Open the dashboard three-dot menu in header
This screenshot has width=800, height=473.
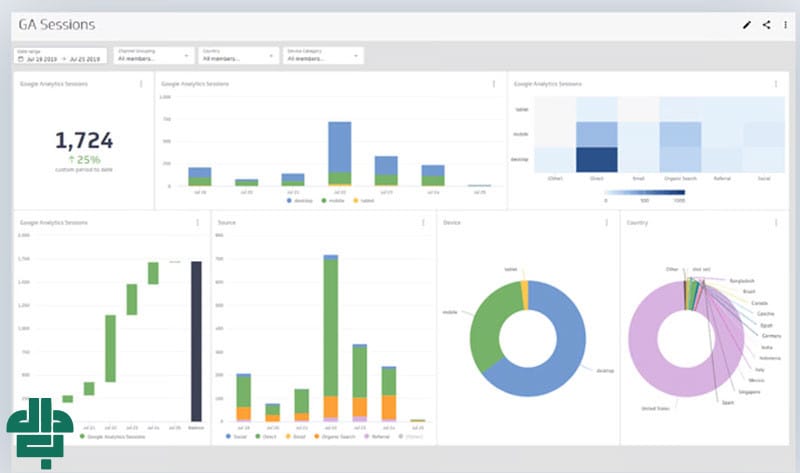pos(785,24)
